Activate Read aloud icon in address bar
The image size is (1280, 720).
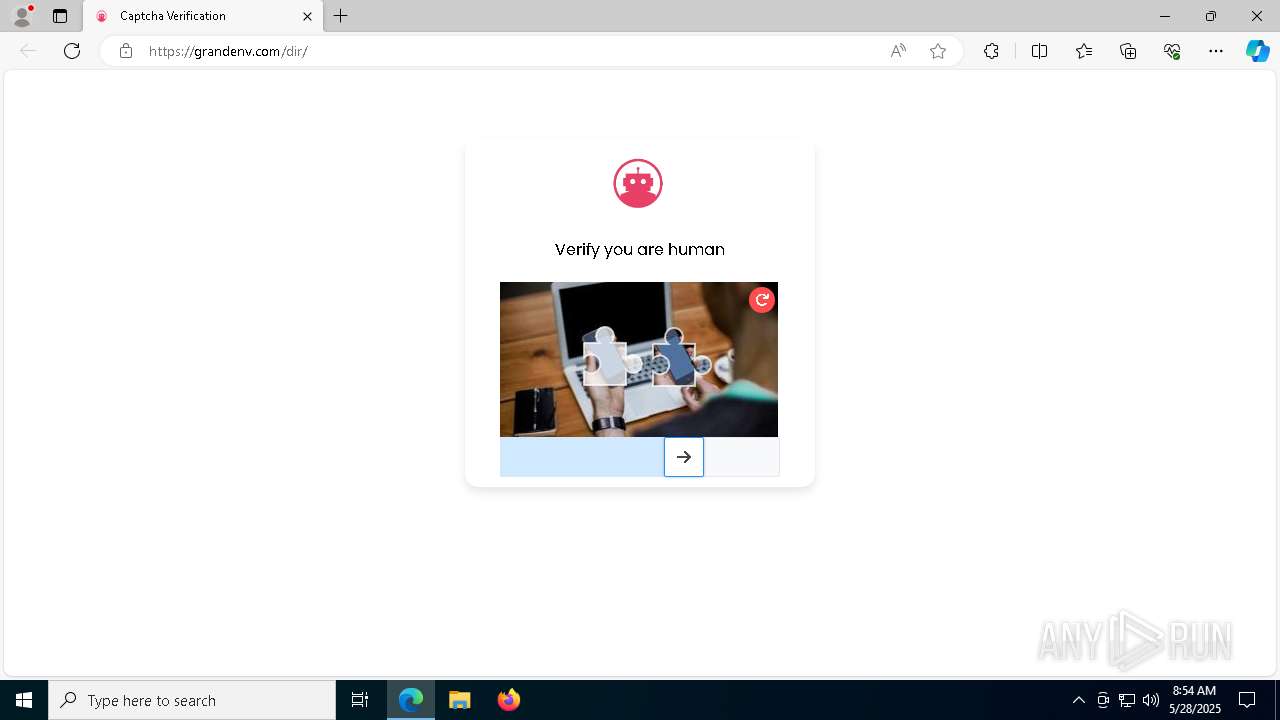point(898,51)
